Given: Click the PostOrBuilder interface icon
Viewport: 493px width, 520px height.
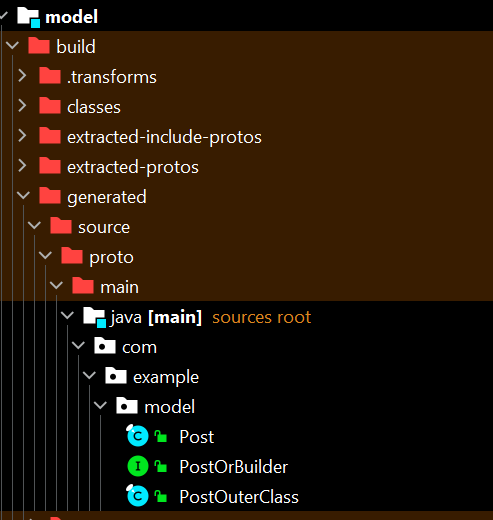Looking at the screenshot, I should click(x=138, y=466).
